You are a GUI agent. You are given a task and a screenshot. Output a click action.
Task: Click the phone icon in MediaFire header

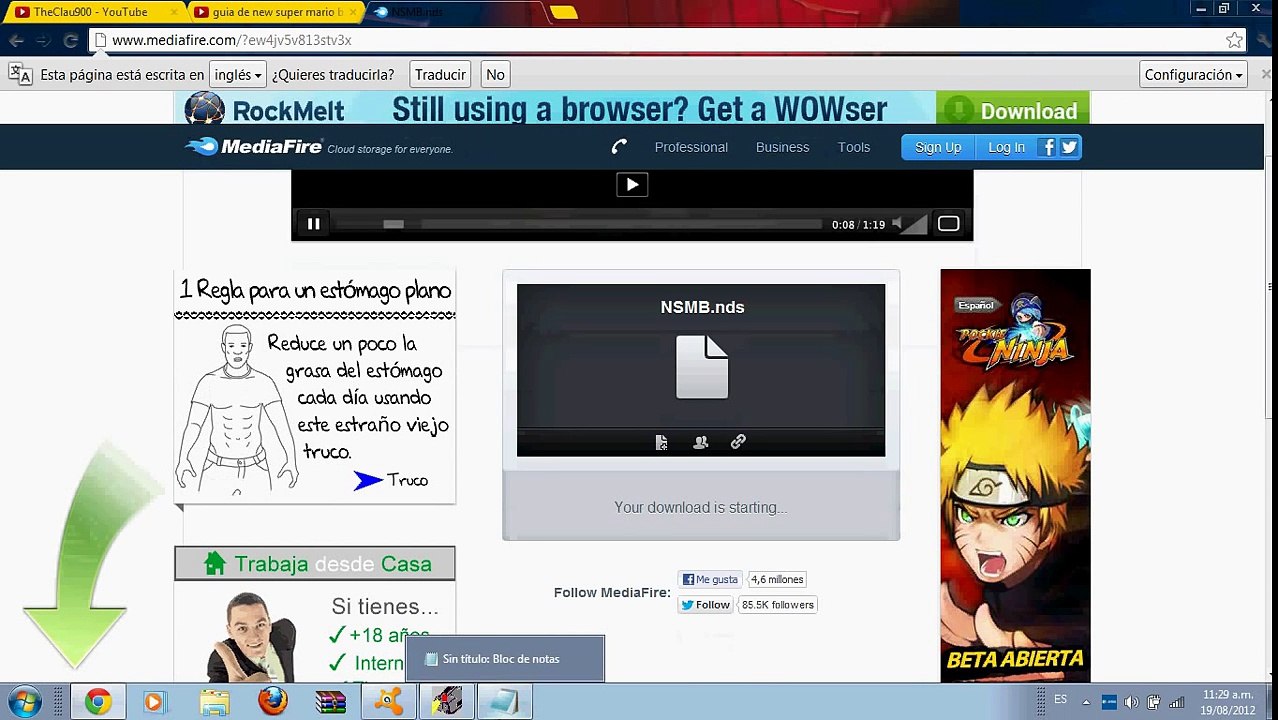[619, 147]
